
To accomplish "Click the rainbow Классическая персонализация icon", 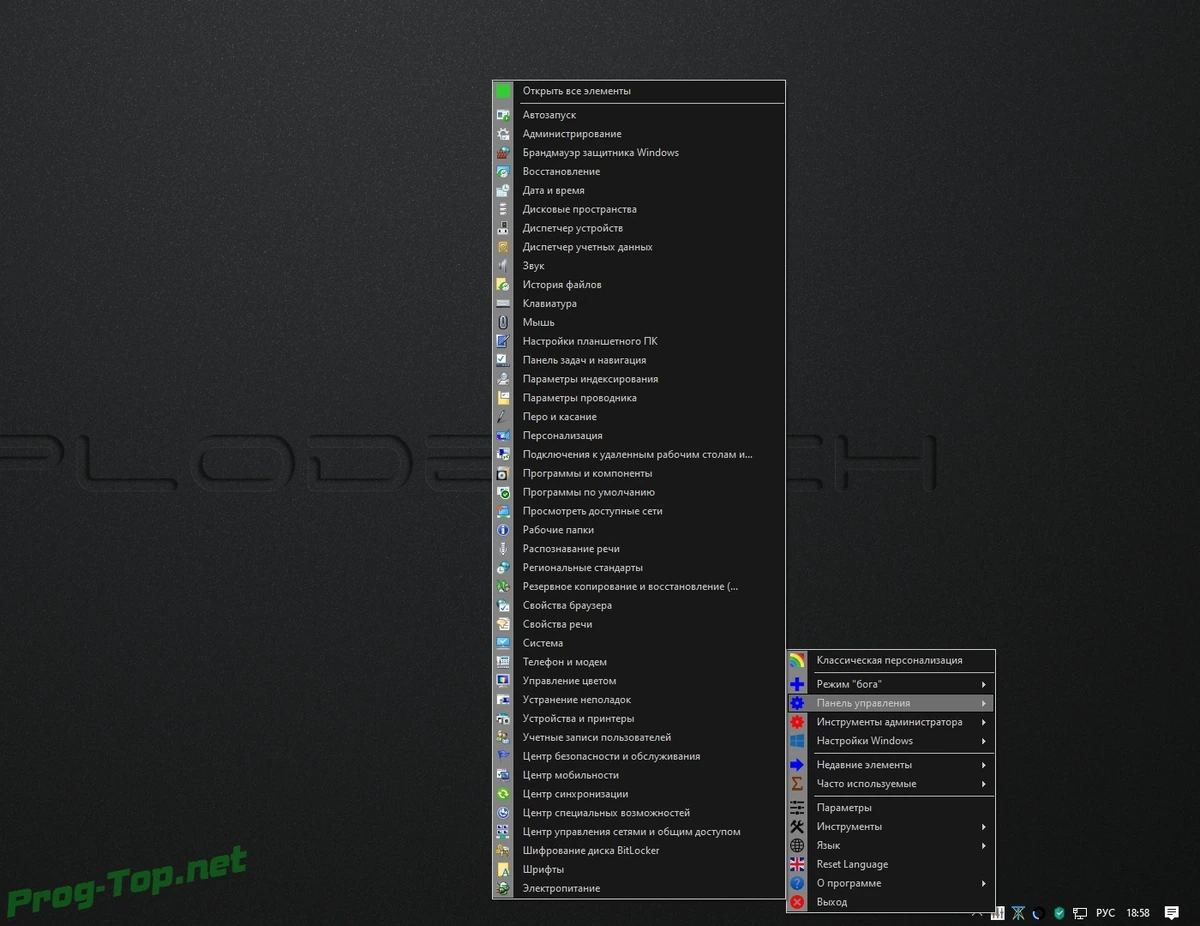I will coord(797,660).
